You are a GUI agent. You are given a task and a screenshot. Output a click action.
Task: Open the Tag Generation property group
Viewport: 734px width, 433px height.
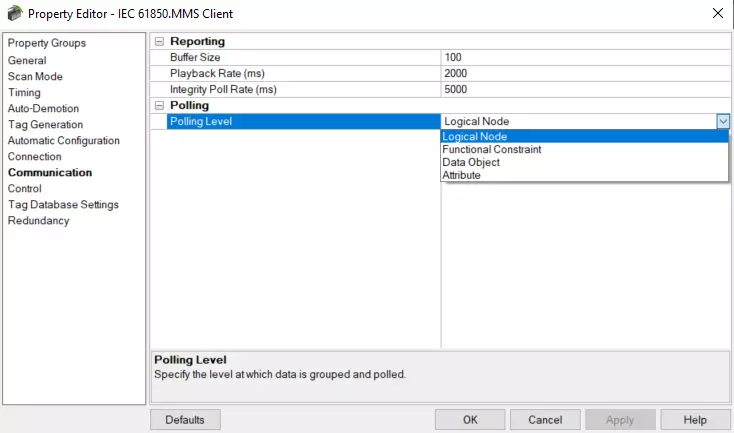45,125
